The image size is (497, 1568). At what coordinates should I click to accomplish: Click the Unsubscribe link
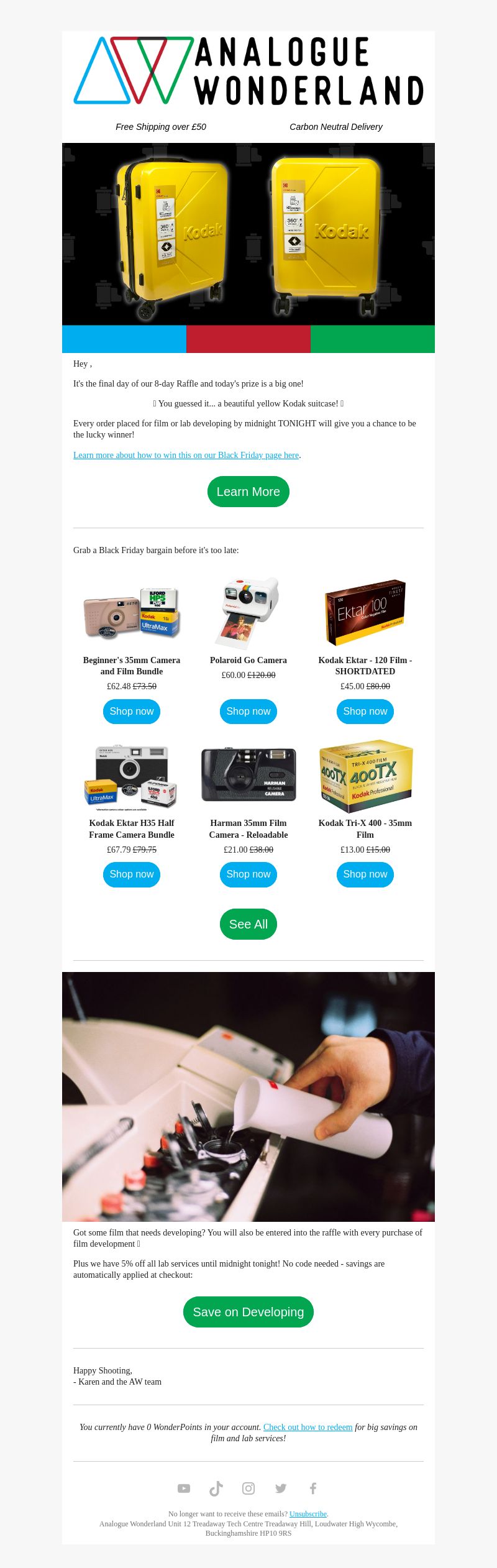pos(308,1514)
